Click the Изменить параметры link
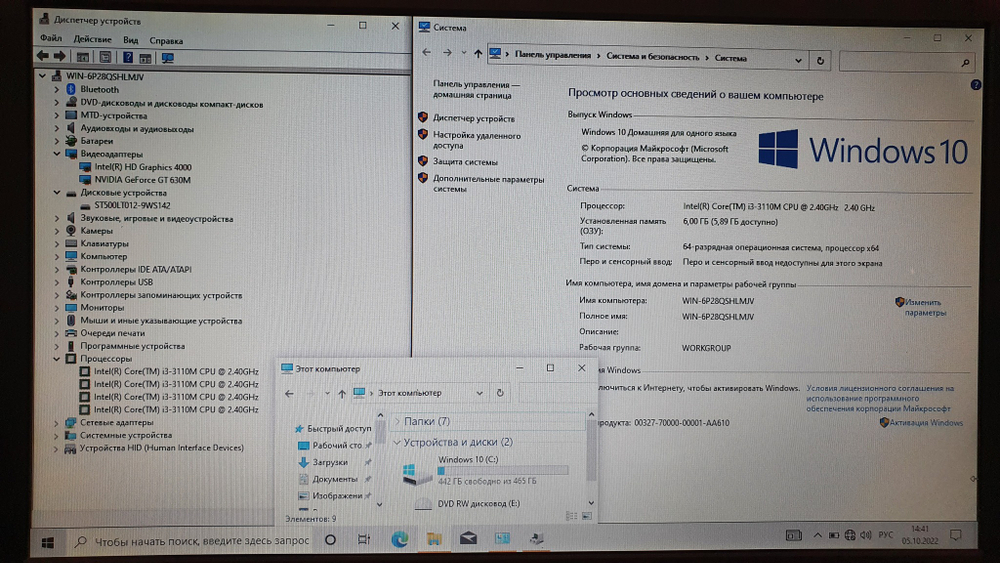Image resolution: width=1000 pixels, height=563 pixels. click(924, 307)
